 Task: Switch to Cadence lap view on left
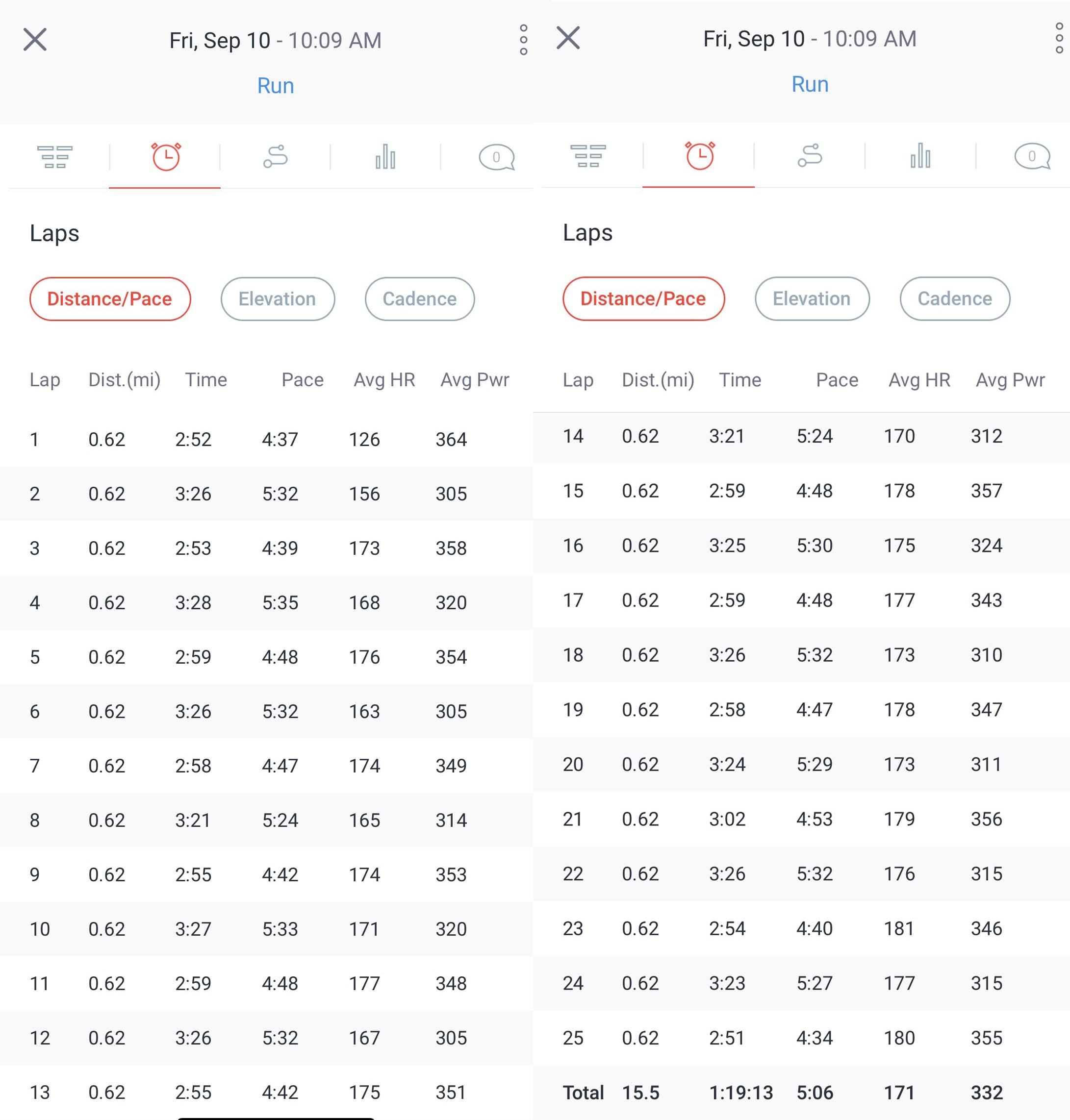(x=419, y=299)
